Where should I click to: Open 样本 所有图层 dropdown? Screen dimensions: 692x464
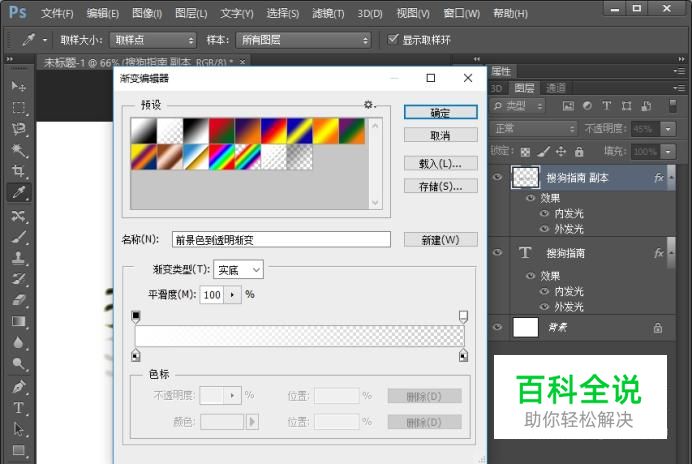click(303, 40)
